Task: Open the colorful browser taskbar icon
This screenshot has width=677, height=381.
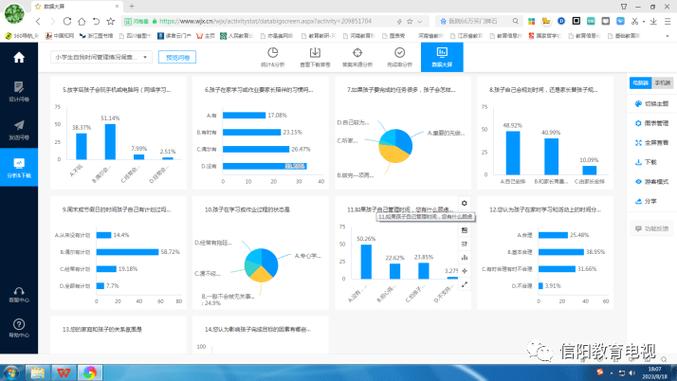Action: (x=90, y=372)
